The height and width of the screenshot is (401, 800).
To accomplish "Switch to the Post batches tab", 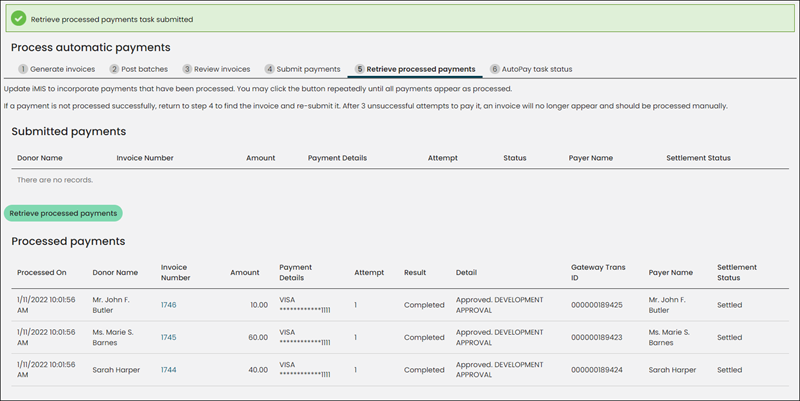I will pyautogui.click(x=139, y=69).
